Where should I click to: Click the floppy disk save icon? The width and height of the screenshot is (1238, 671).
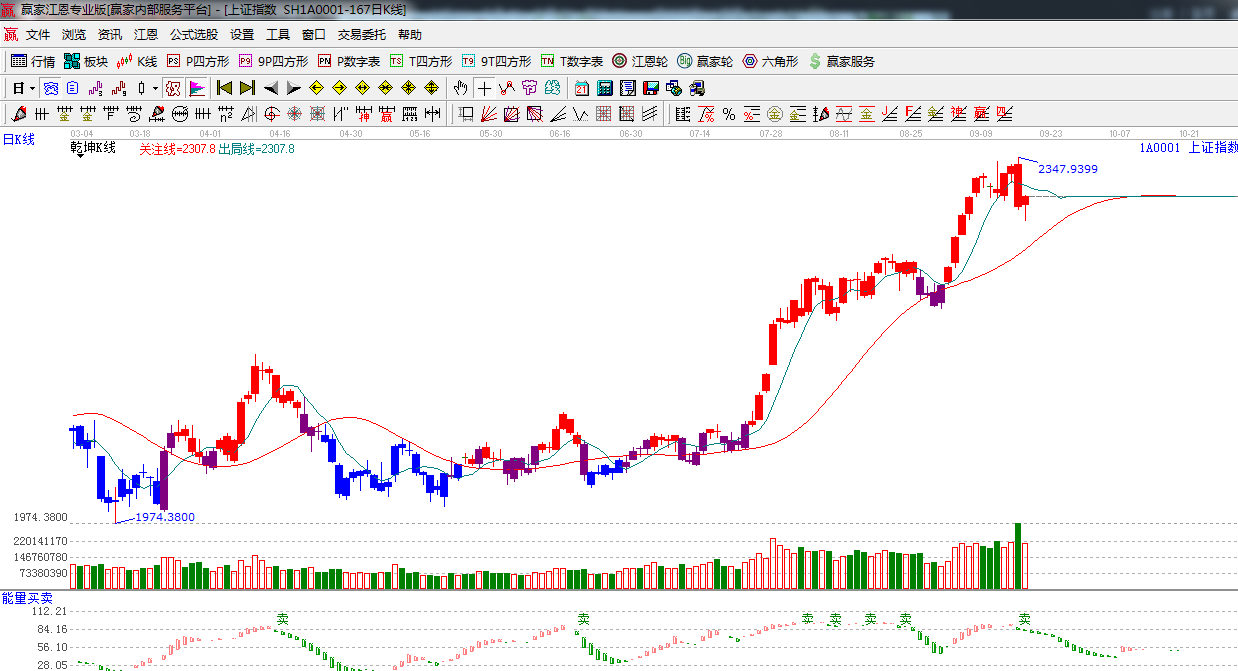coord(651,88)
